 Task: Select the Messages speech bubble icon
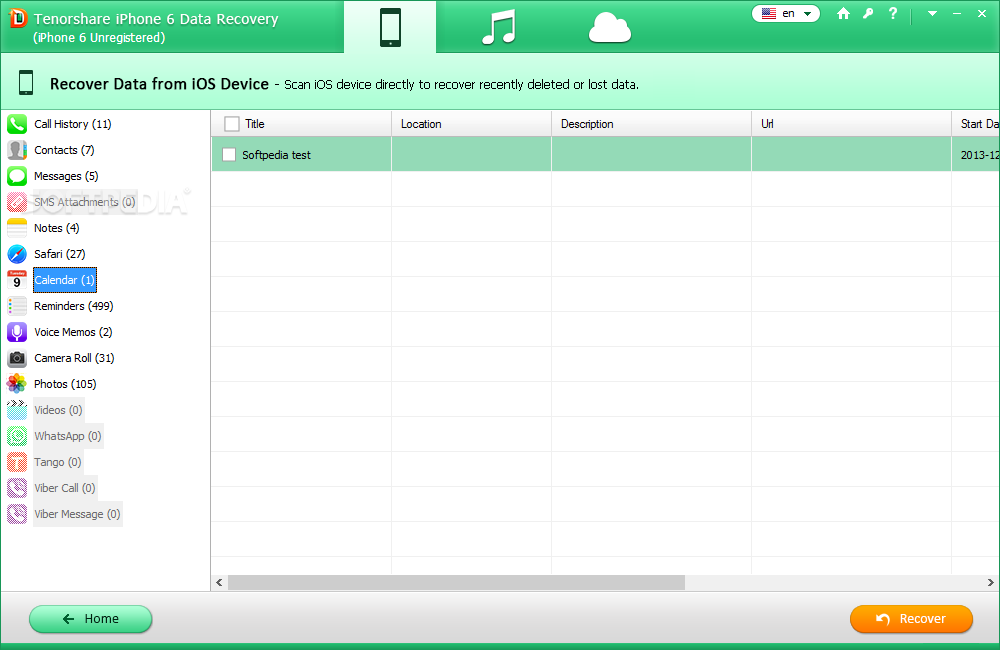coord(17,176)
